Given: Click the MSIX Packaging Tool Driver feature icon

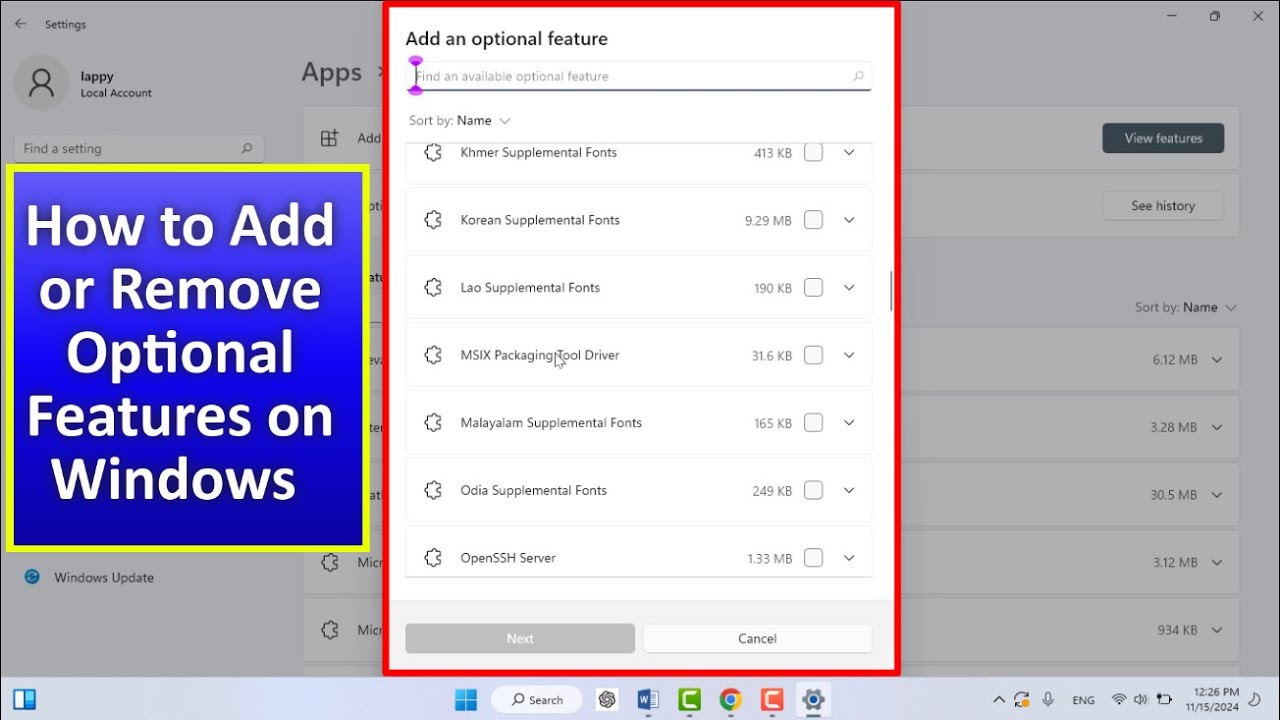Looking at the screenshot, I should (433, 355).
